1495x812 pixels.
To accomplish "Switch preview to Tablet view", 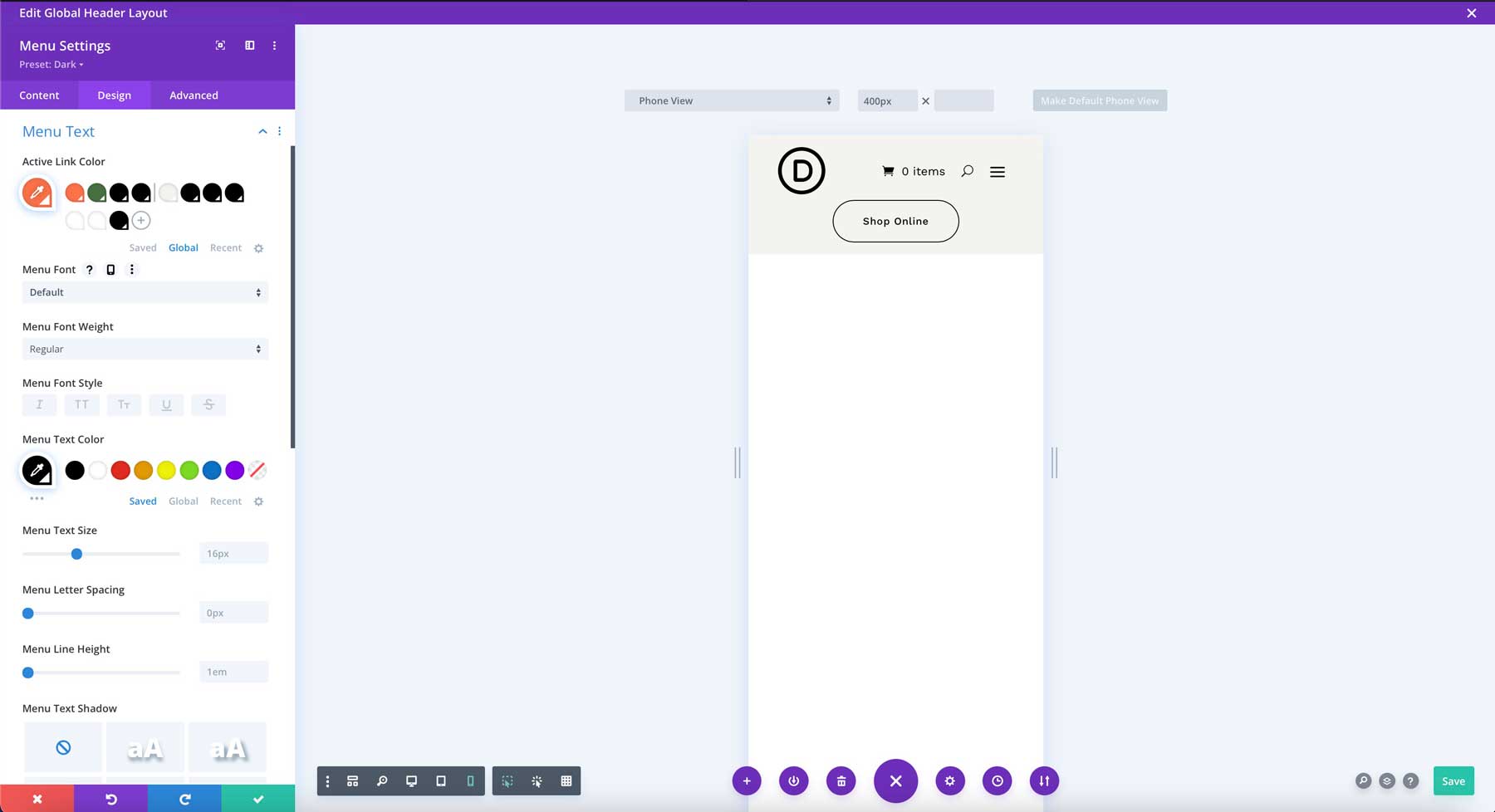I will pos(441,780).
